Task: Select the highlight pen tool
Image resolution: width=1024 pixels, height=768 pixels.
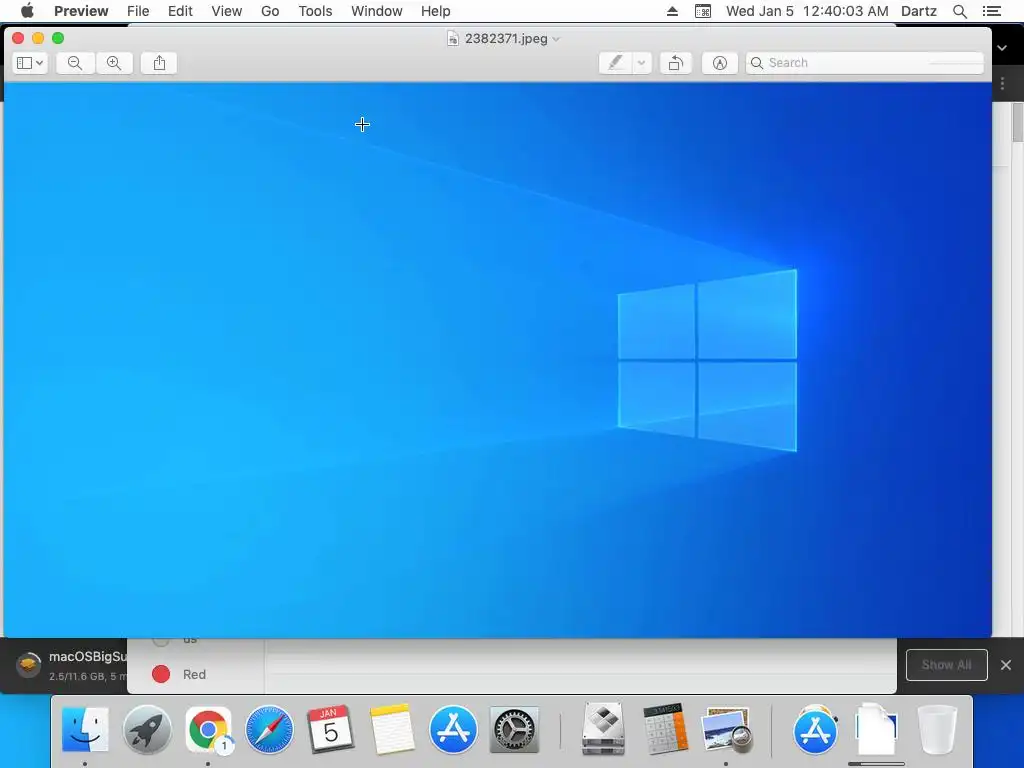Action: coord(615,63)
